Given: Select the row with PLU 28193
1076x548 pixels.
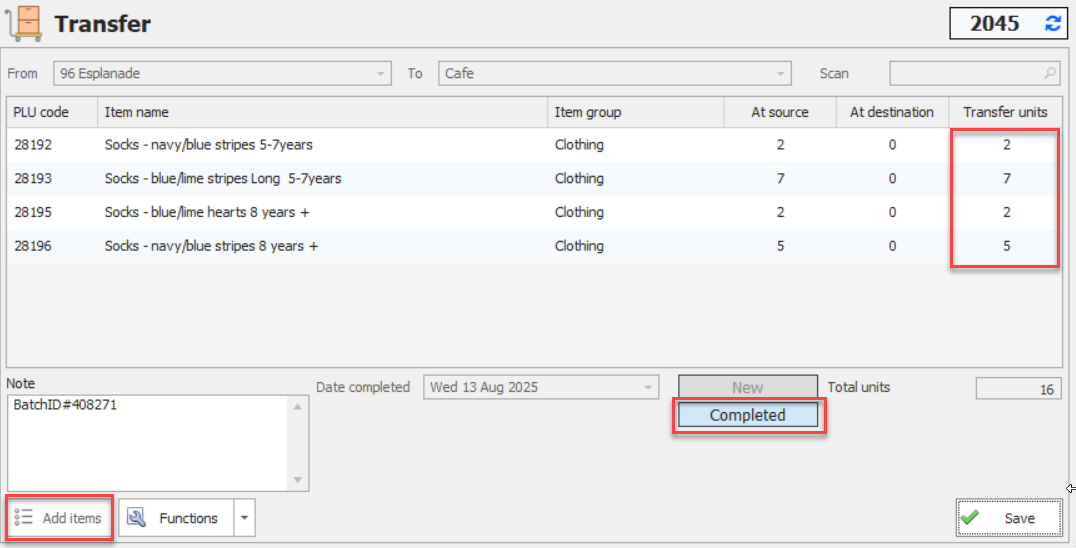Looking at the screenshot, I should coord(535,178).
